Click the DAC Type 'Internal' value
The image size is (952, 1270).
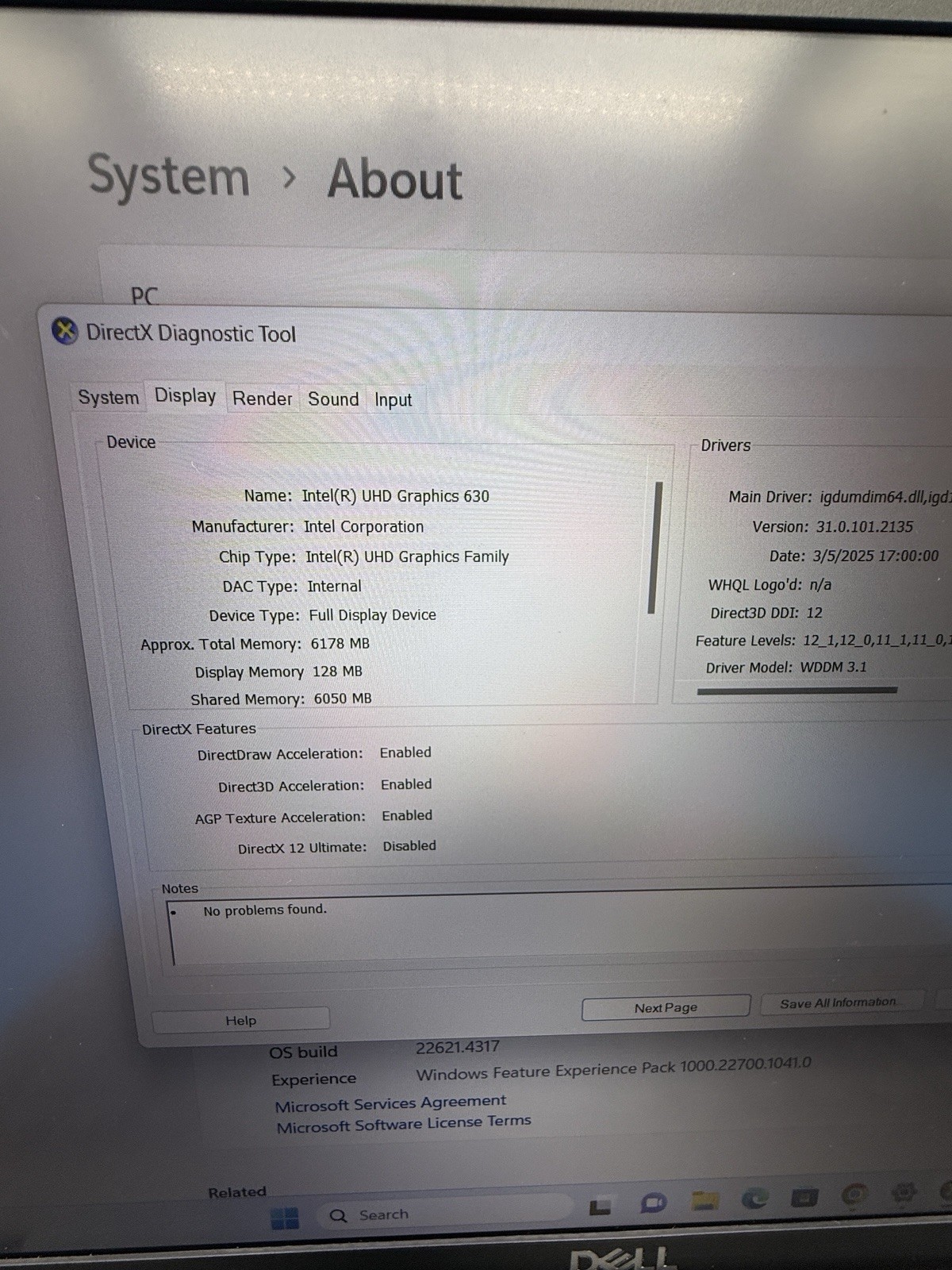pyautogui.click(x=334, y=586)
